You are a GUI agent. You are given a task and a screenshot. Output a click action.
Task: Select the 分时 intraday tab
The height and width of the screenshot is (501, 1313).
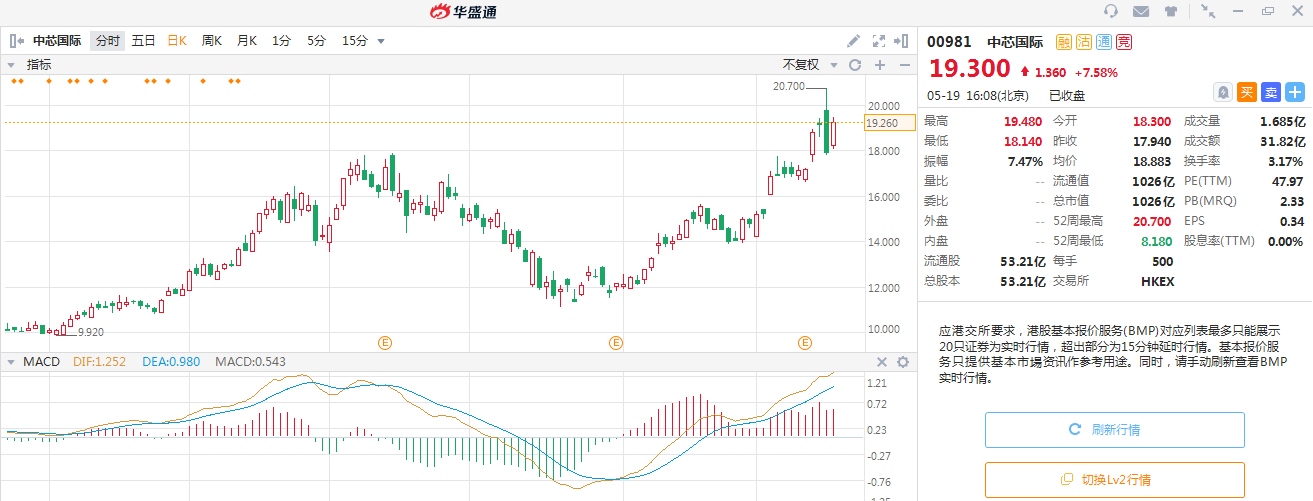click(x=107, y=41)
